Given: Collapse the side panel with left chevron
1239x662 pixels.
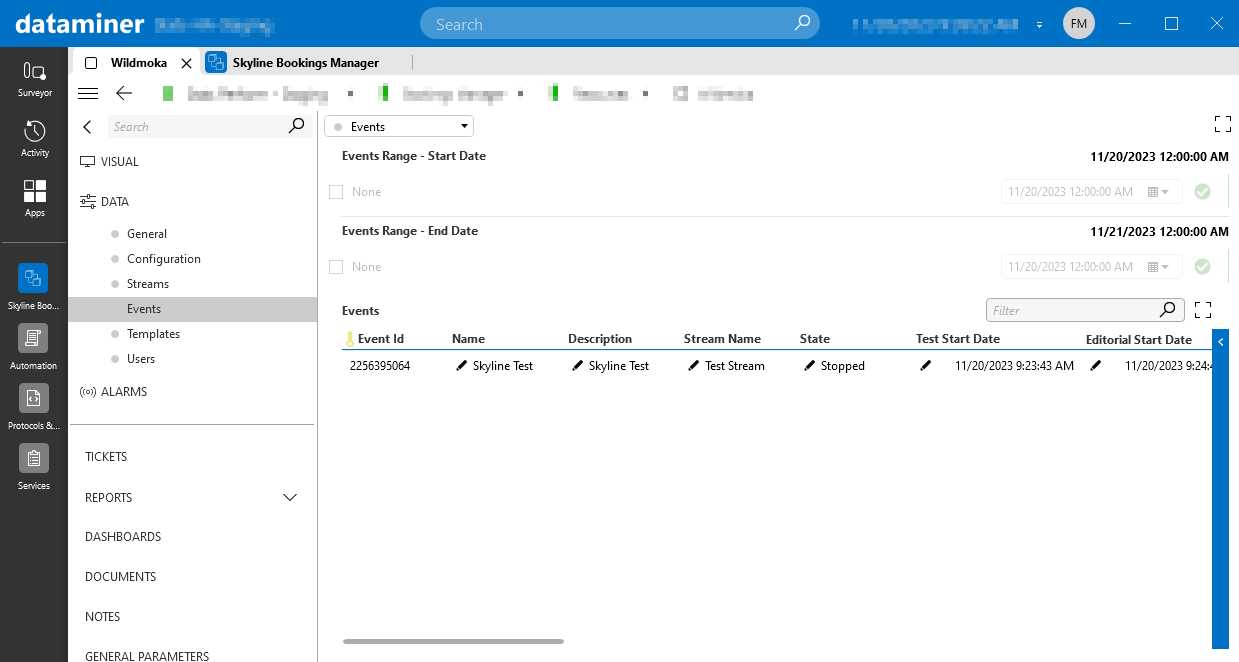Looking at the screenshot, I should [x=87, y=127].
